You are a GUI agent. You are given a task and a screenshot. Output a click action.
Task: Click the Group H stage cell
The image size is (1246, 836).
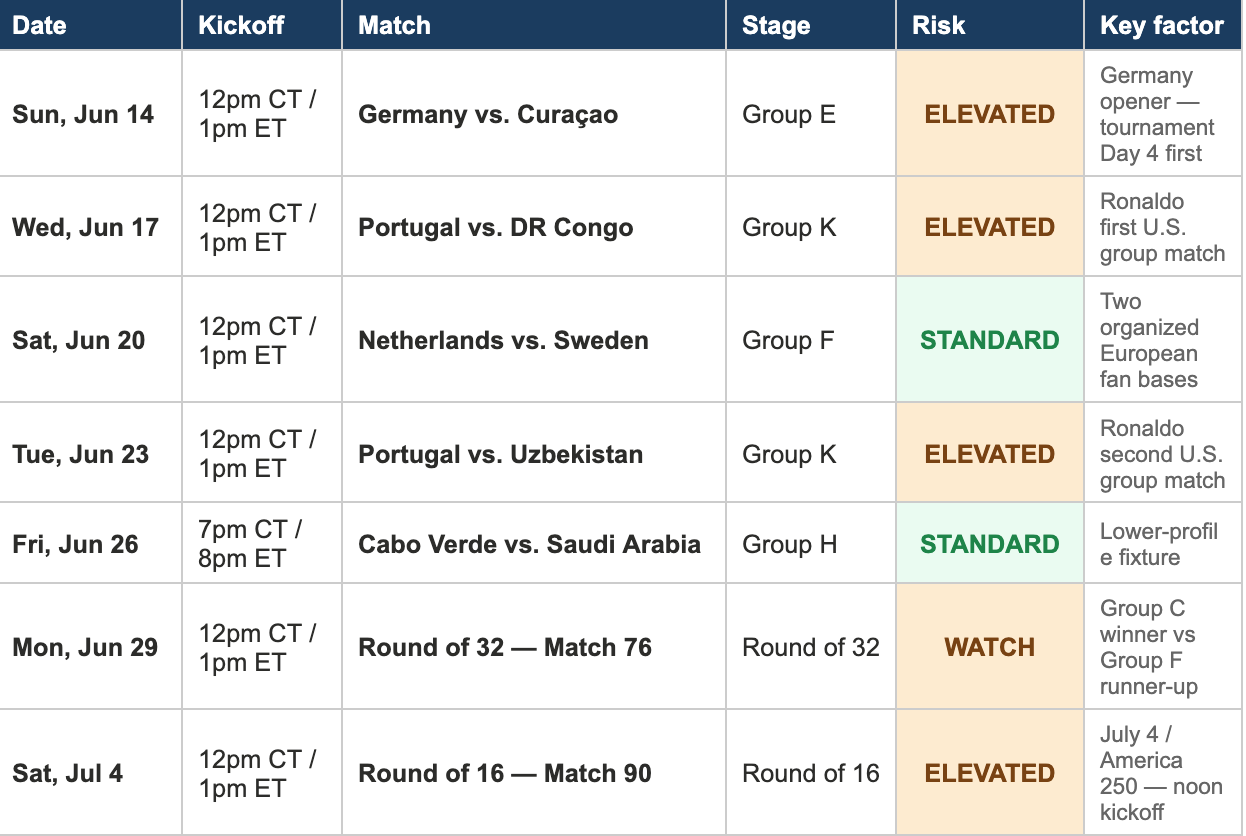pyautogui.click(x=811, y=544)
